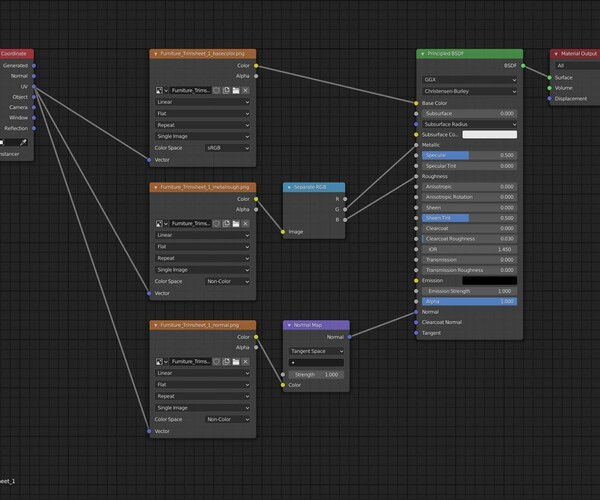The width and height of the screenshot is (600, 500).
Task: Collapse the normal.png image texture node
Action: pyautogui.click(x=155, y=325)
